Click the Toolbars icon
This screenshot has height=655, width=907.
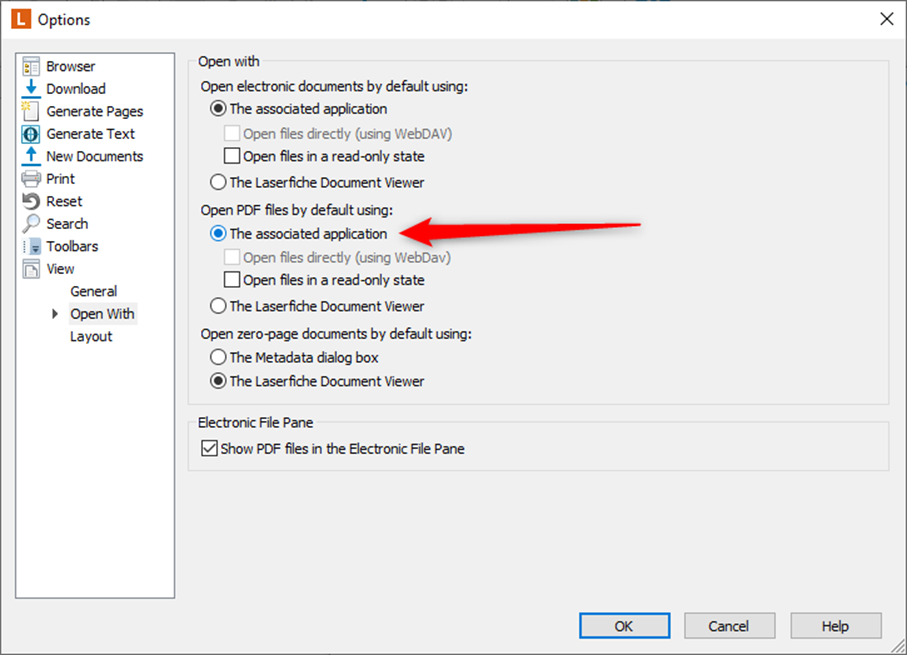(x=31, y=246)
